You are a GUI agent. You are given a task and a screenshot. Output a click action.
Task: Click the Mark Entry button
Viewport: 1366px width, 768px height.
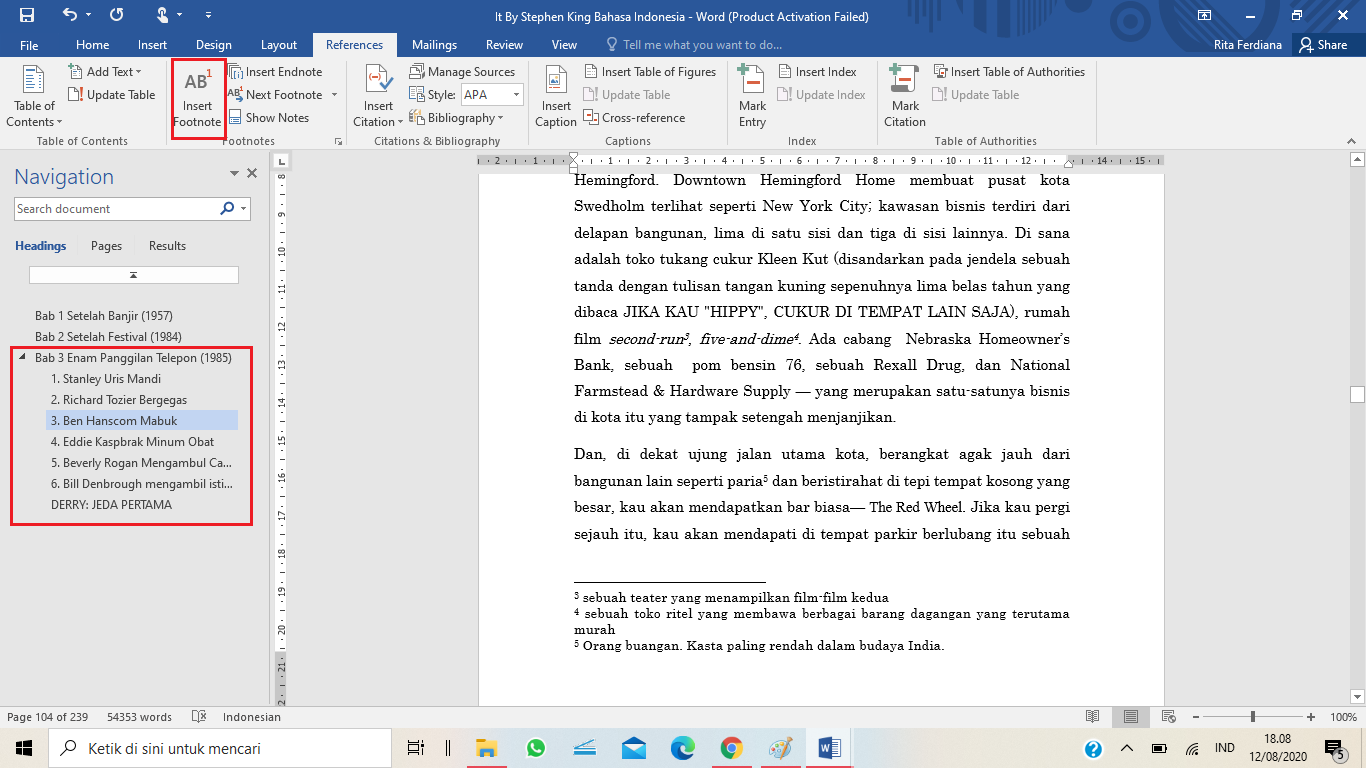click(752, 97)
